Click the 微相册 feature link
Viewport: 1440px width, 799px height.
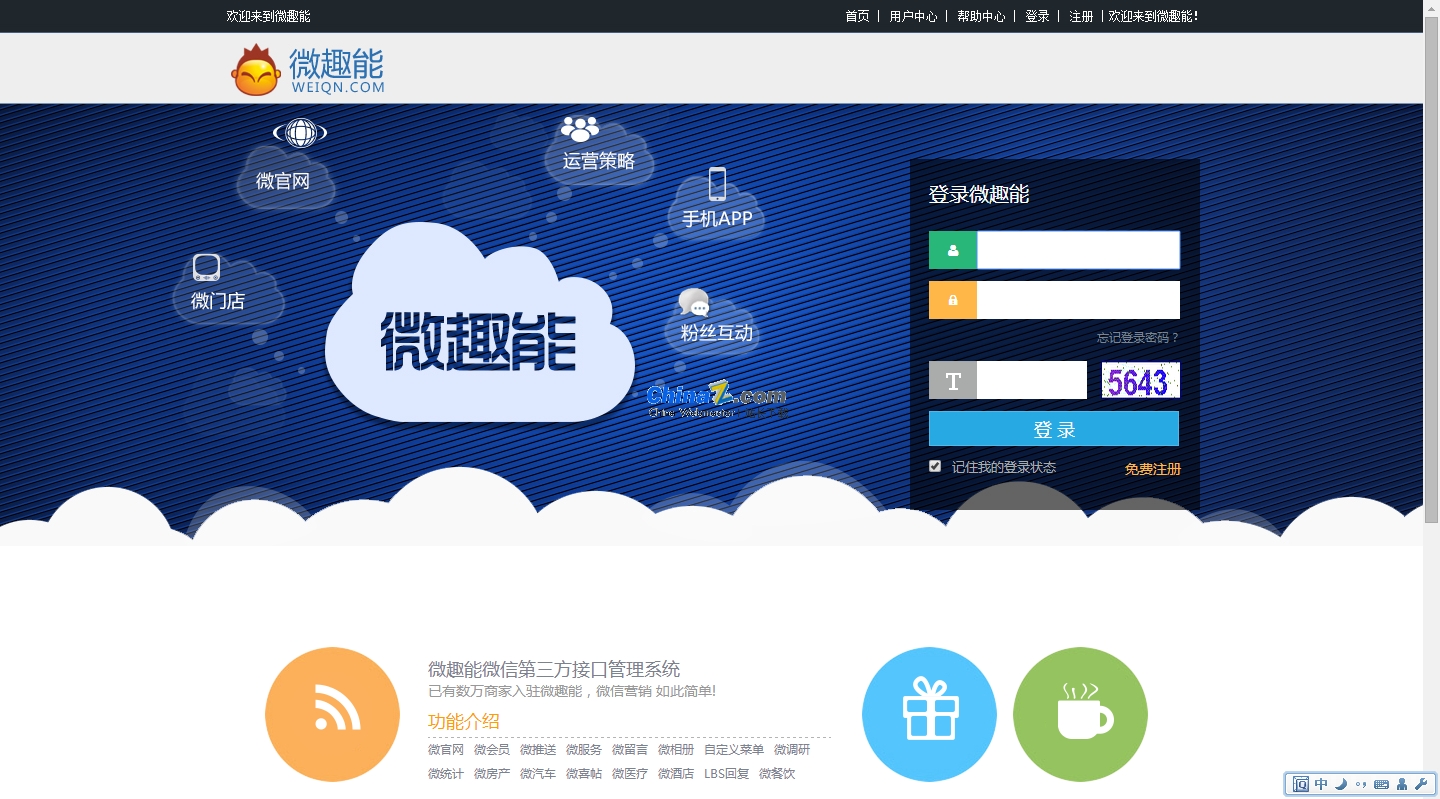pos(676,750)
